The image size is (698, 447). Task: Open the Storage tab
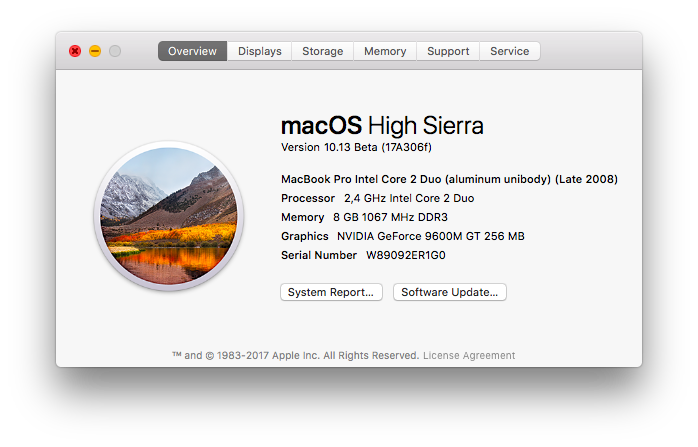click(323, 51)
